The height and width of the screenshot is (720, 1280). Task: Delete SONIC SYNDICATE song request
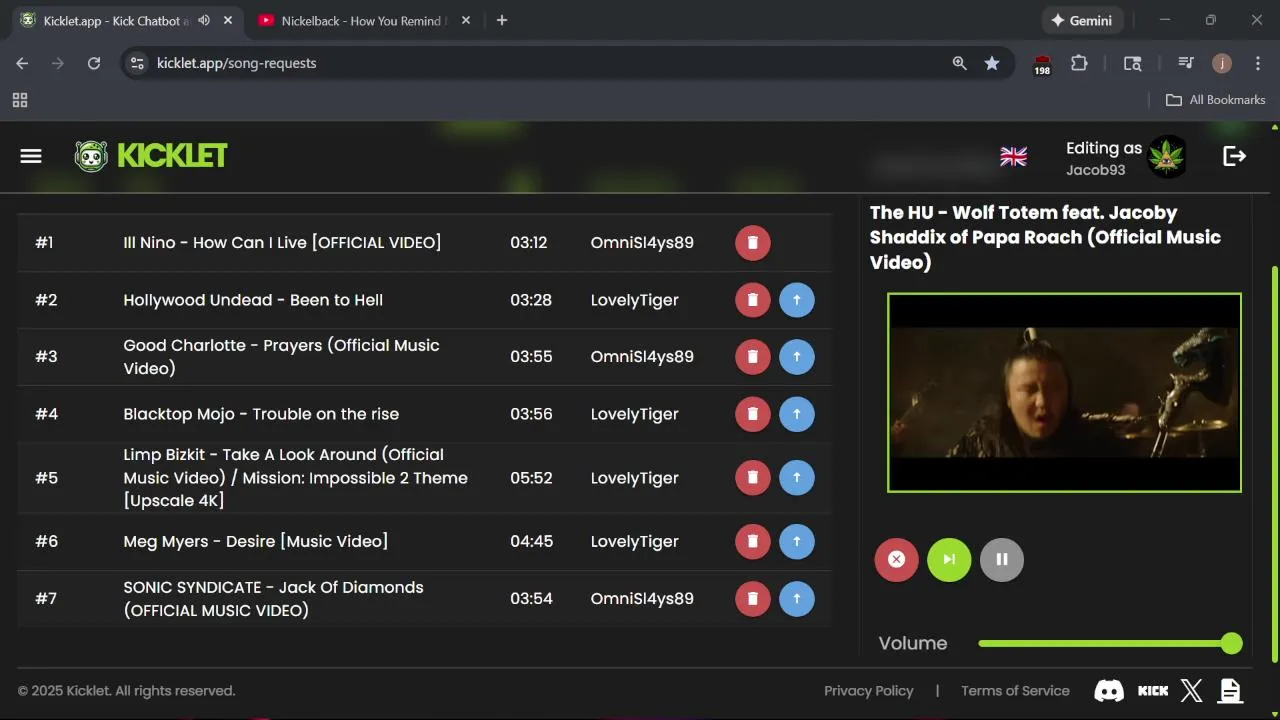click(753, 599)
